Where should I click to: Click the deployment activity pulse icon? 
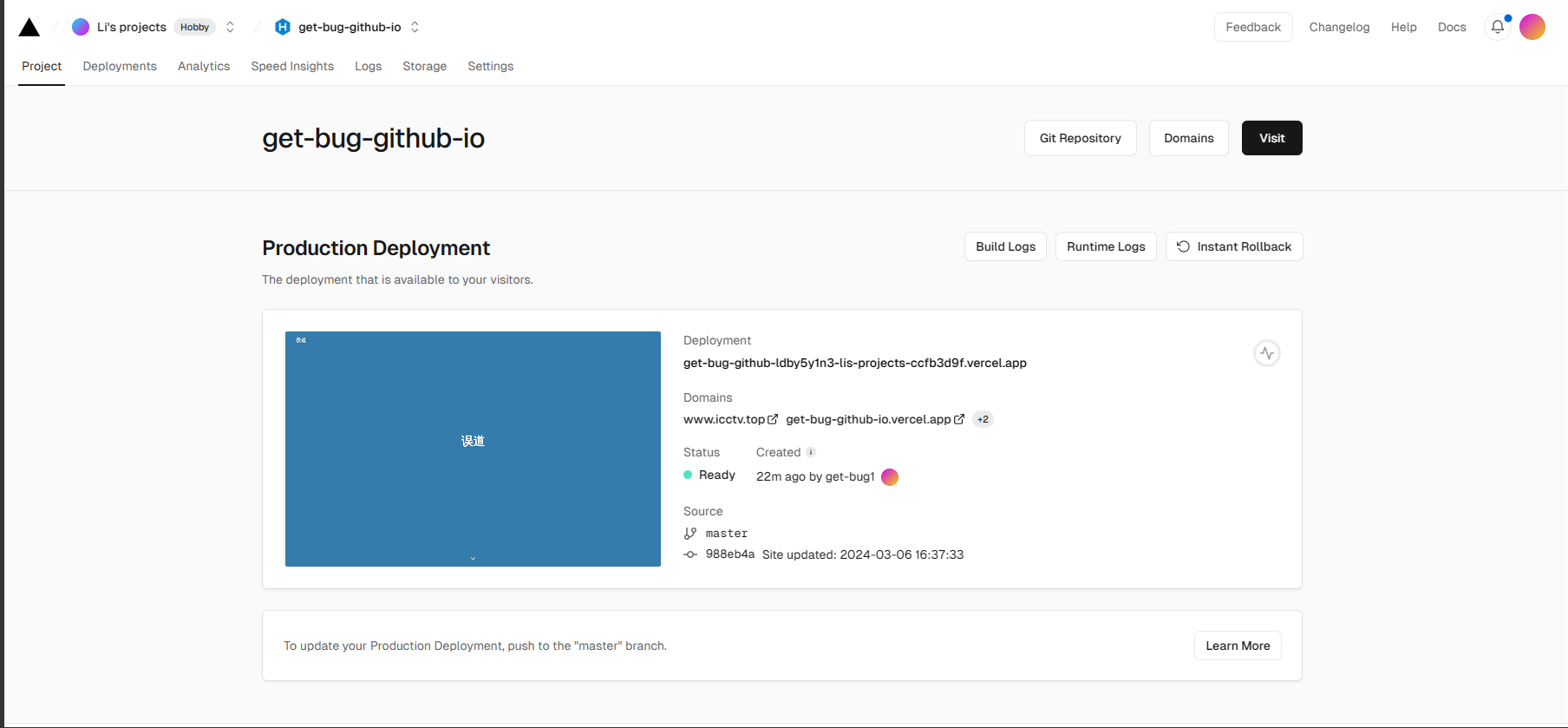(1266, 353)
